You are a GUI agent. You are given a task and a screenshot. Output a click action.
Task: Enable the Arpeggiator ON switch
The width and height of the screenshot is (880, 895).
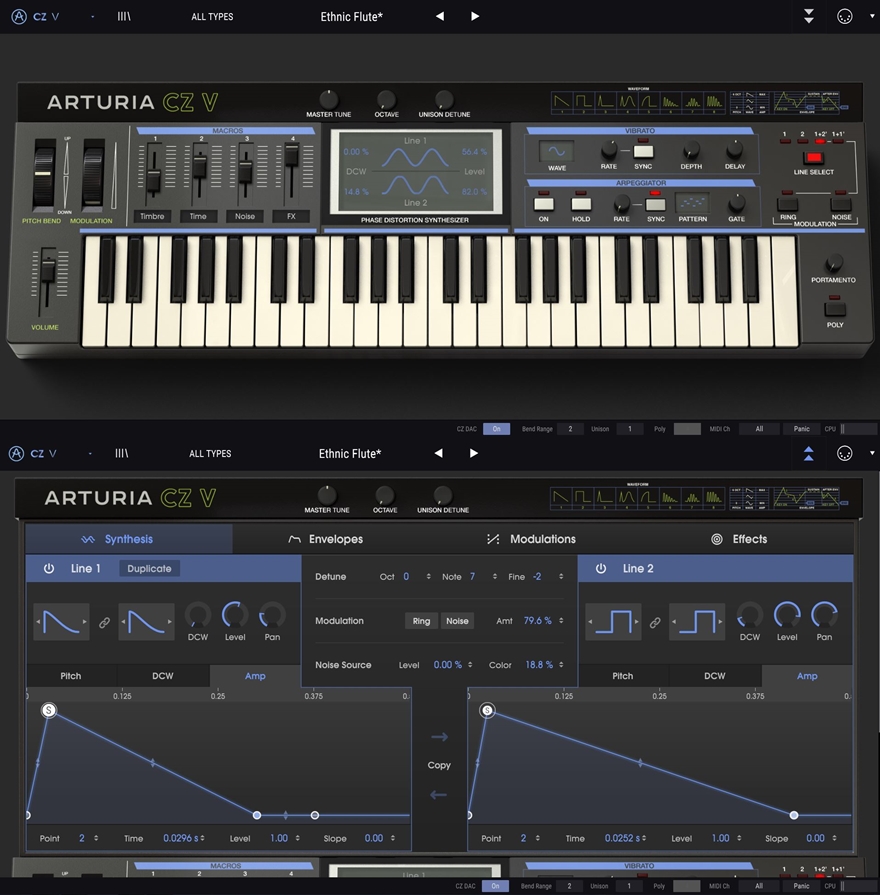[544, 204]
